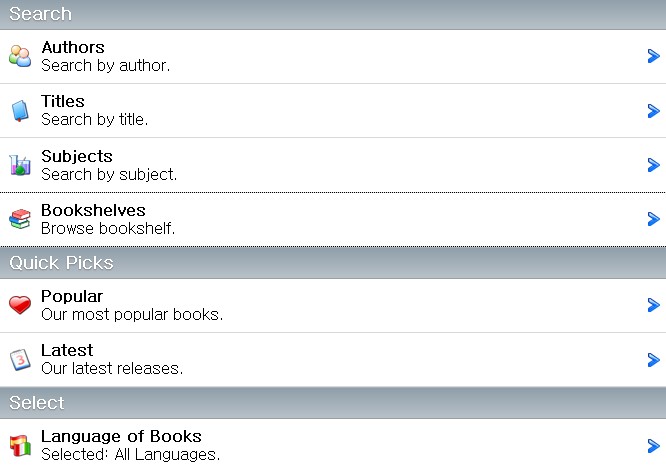Screen dimensions: 666x467
Task: Expand Titles with its blue arrow
Action: click(653, 111)
